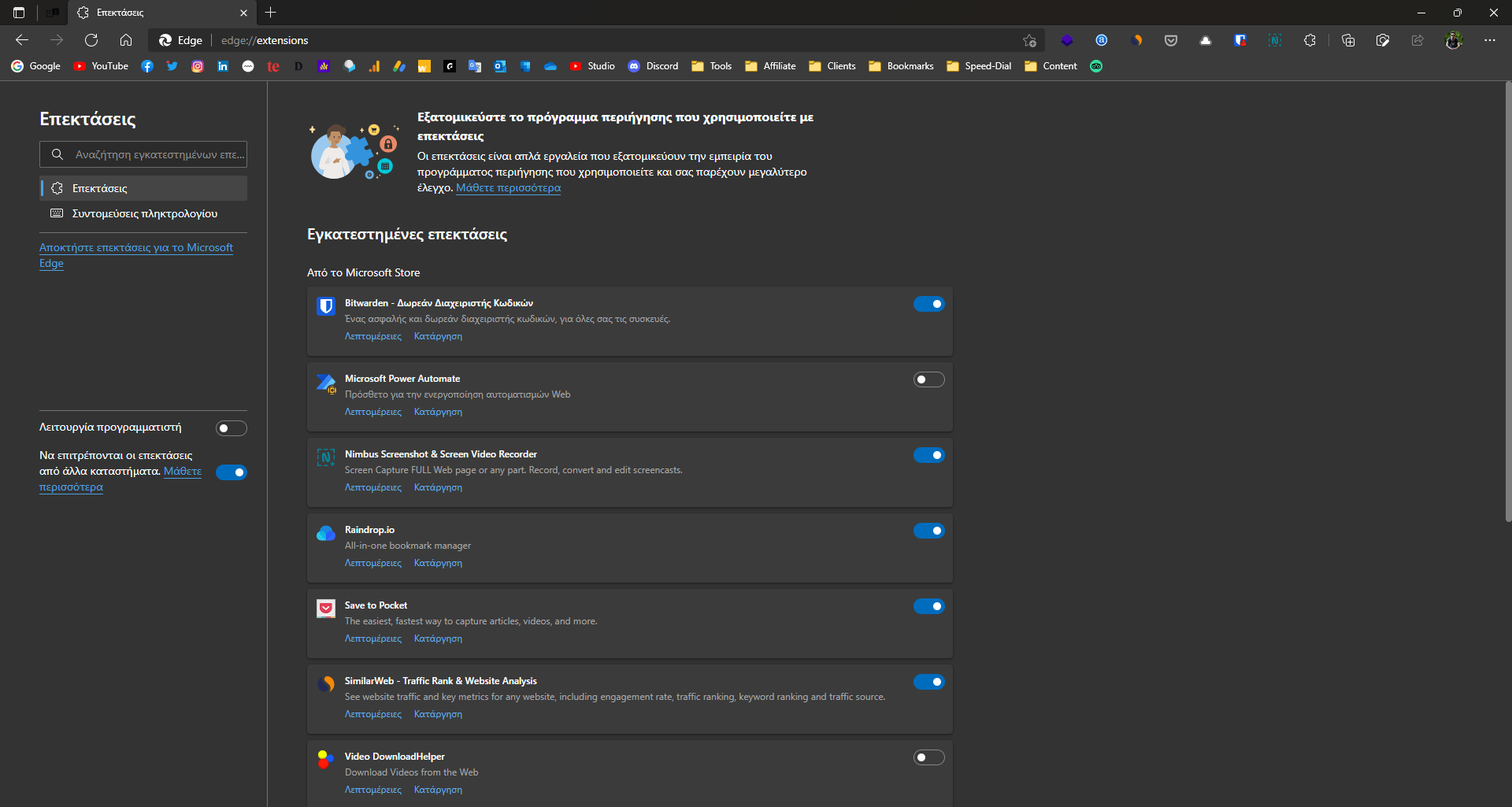The image size is (1512, 807).
Task: Refresh the page with the reload icon
Action: coord(91,40)
